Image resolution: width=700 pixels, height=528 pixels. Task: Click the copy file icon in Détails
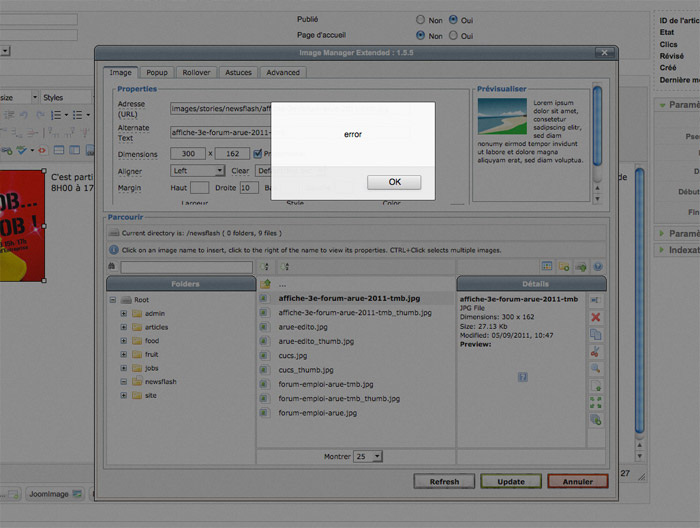click(x=596, y=334)
